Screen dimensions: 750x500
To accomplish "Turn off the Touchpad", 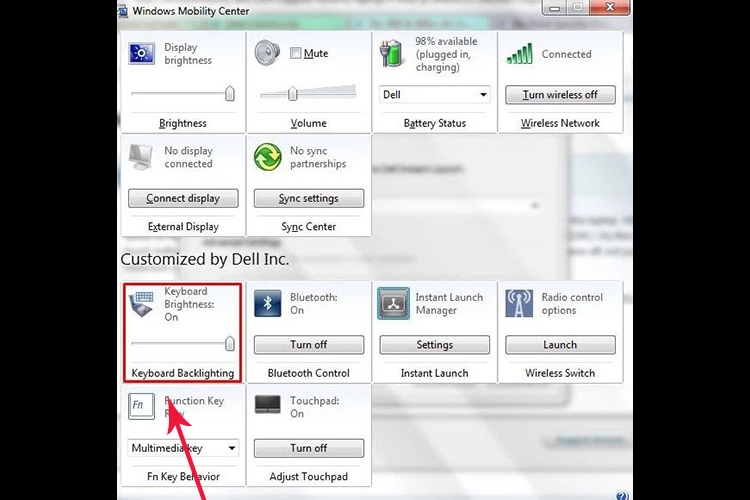I will pos(309,448).
